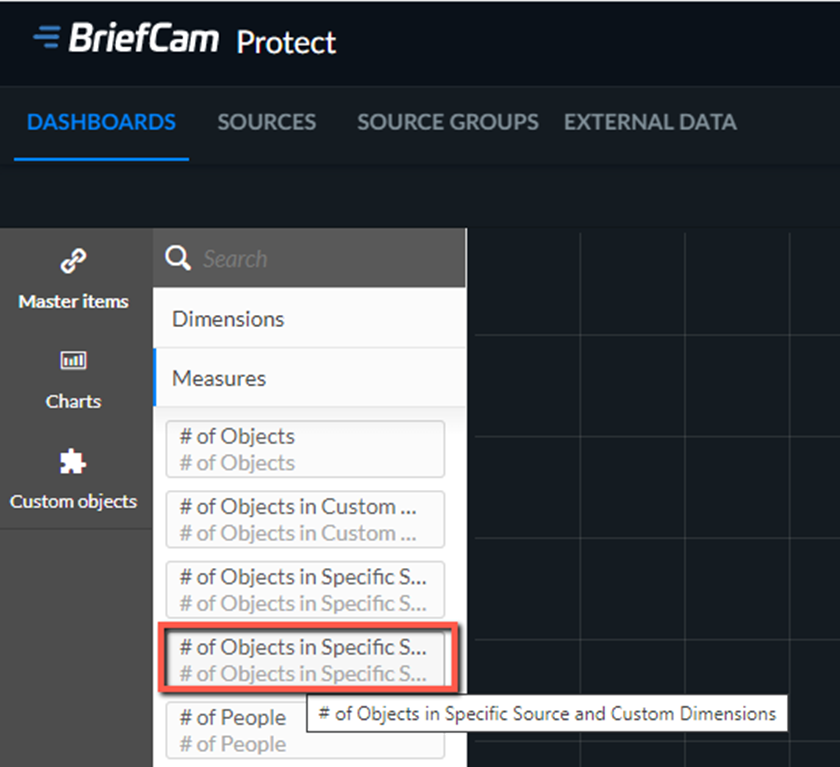The height and width of the screenshot is (767, 840).
Task: Expand the Dimensions section
Action: (310, 319)
